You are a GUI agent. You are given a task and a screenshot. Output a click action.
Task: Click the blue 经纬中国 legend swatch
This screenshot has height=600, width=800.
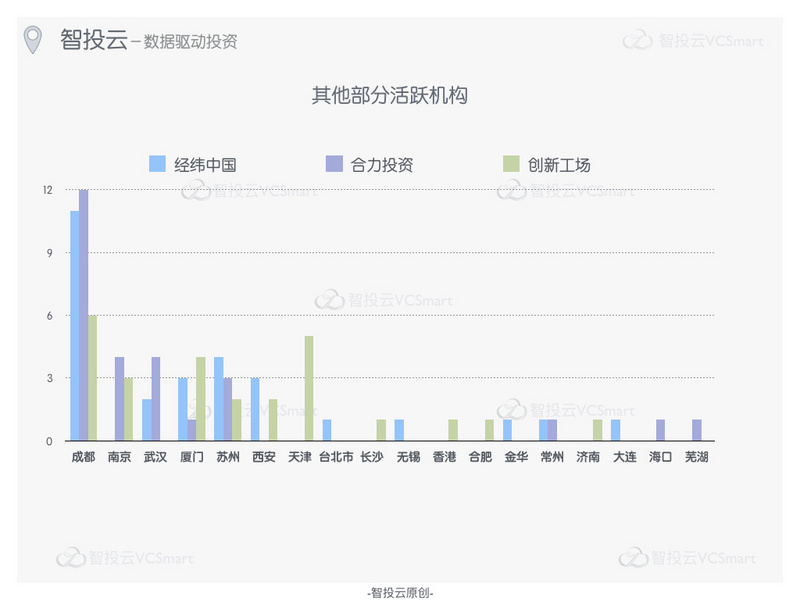(157, 164)
